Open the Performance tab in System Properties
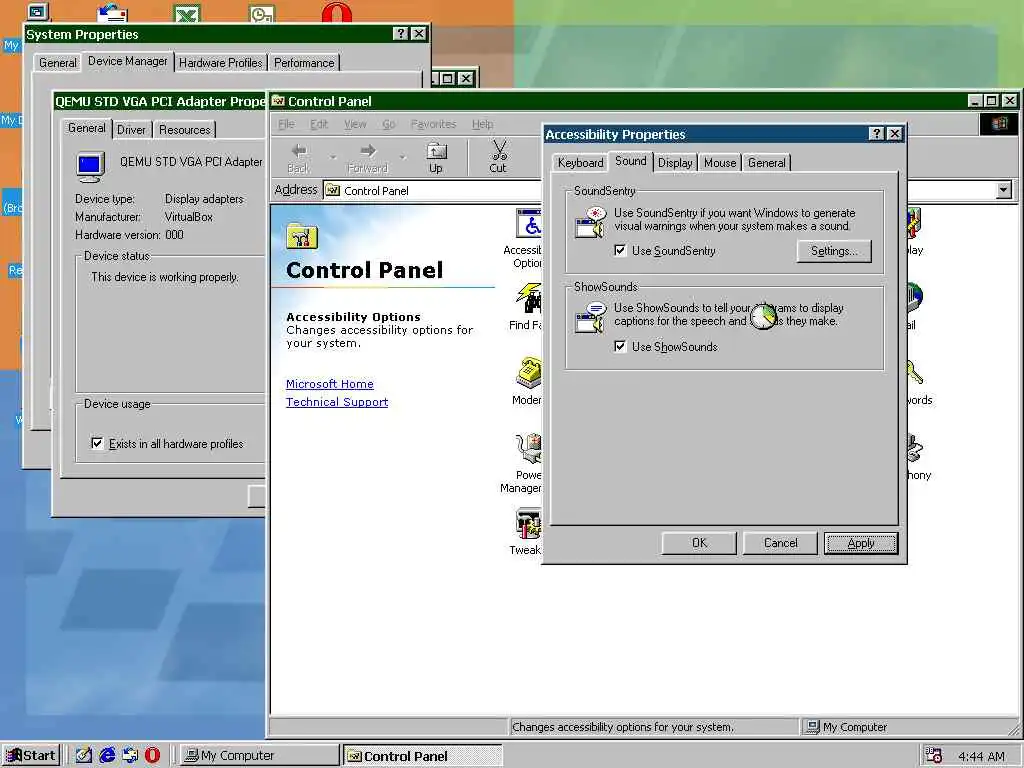This screenshot has width=1024, height=768. [304, 63]
